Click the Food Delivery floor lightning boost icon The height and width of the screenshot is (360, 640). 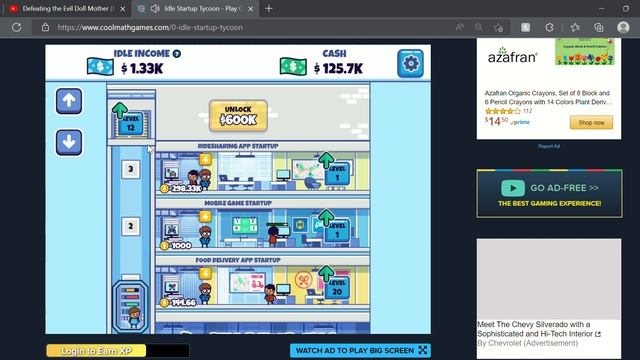click(205, 273)
